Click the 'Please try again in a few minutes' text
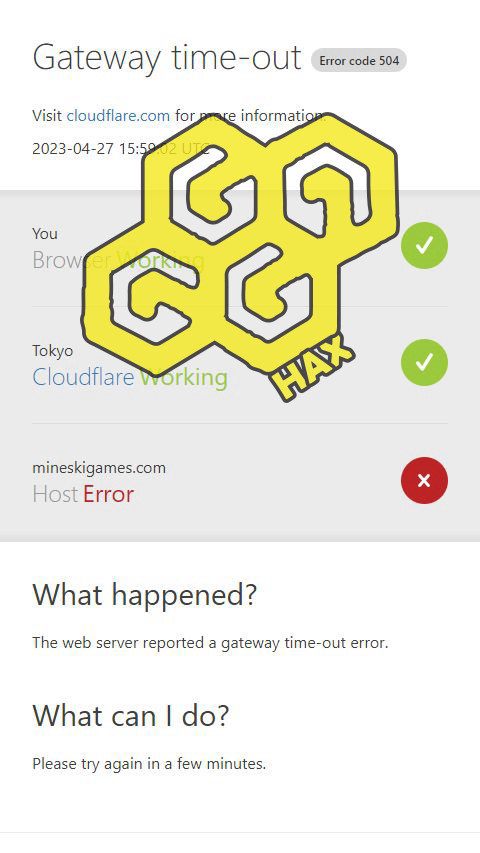The image size is (480, 853). [149, 764]
